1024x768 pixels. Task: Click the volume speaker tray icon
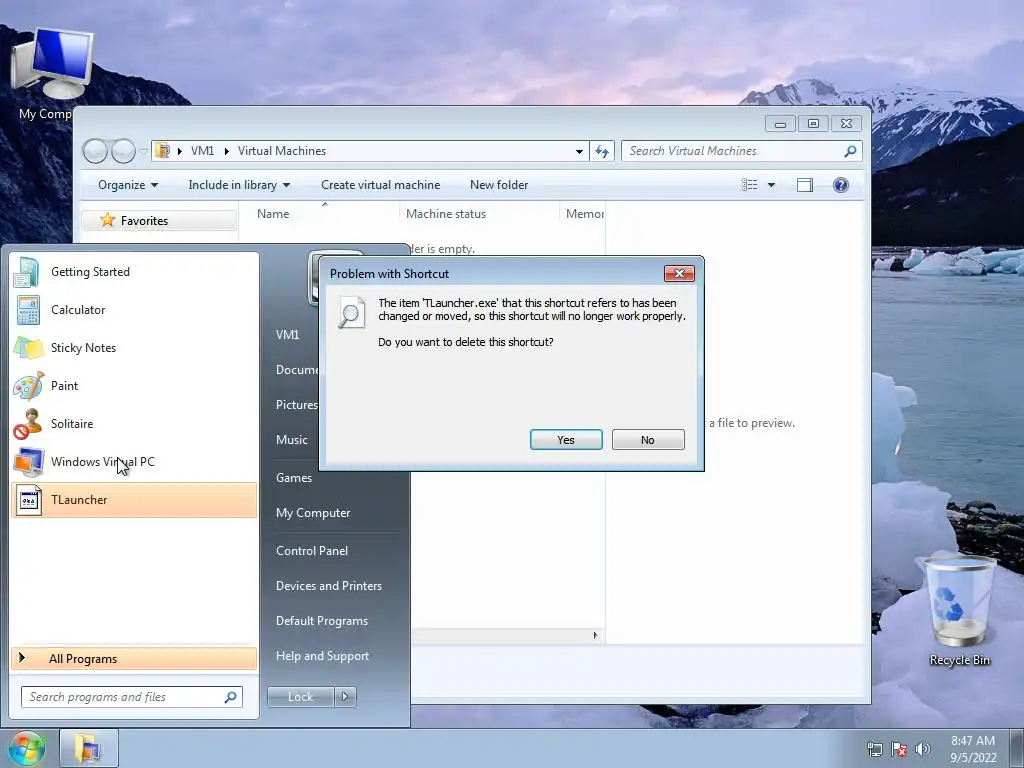tap(923, 749)
